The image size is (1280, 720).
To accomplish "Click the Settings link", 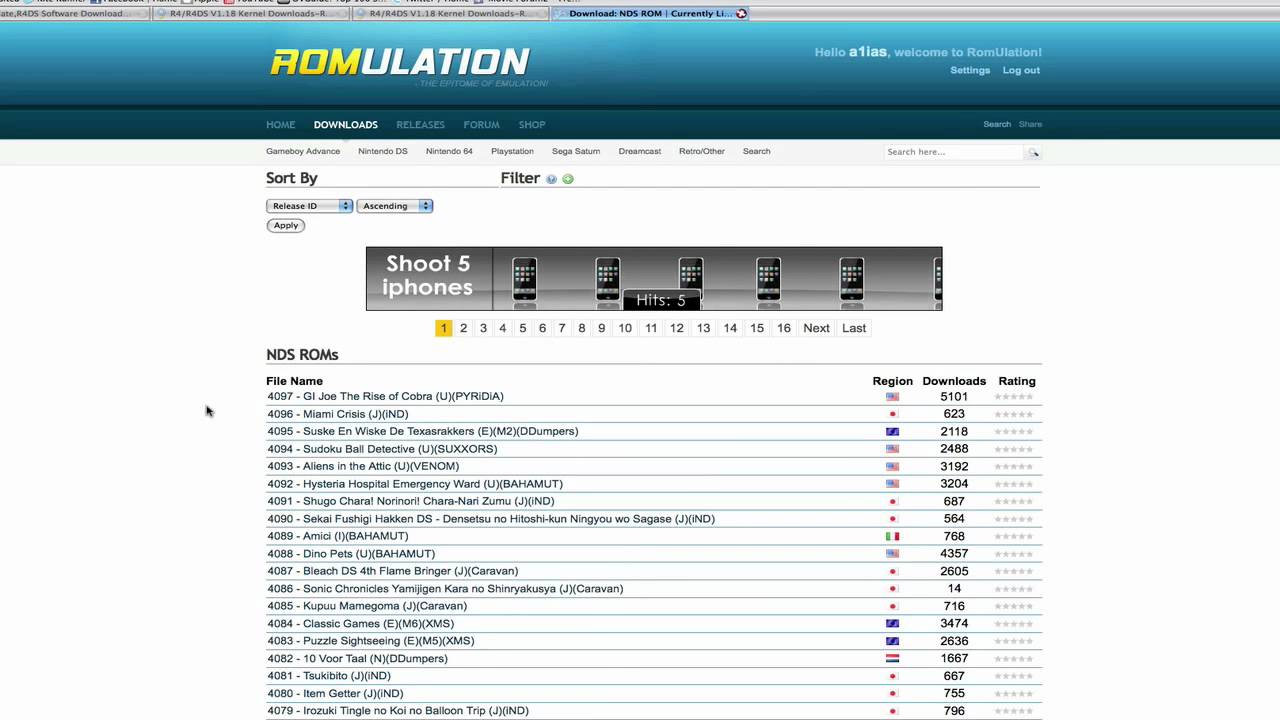I will [x=970, y=70].
